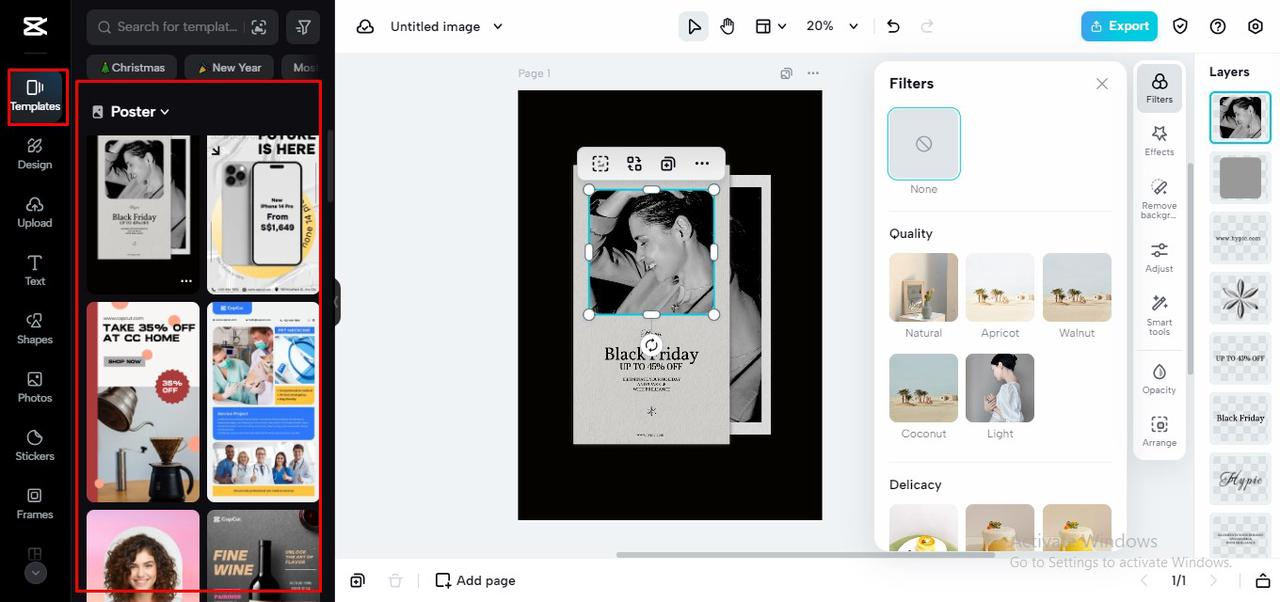Select the pointer select tool
1280x602 pixels.
[x=694, y=27]
